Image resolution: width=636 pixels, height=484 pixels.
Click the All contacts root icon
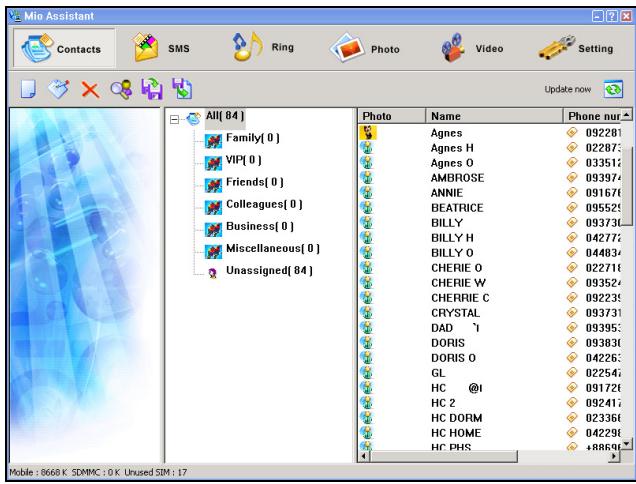(x=193, y=118)
